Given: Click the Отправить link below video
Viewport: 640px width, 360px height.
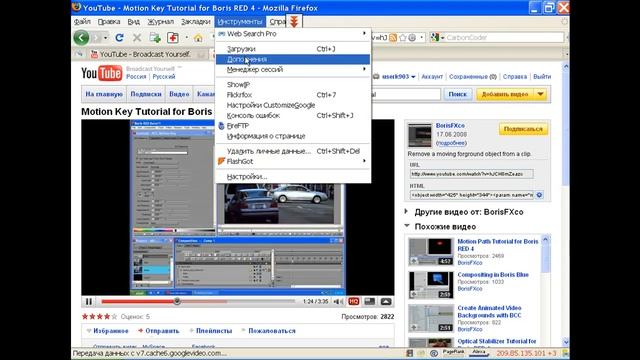Looking at the screenshot, I should coord(162,331).
